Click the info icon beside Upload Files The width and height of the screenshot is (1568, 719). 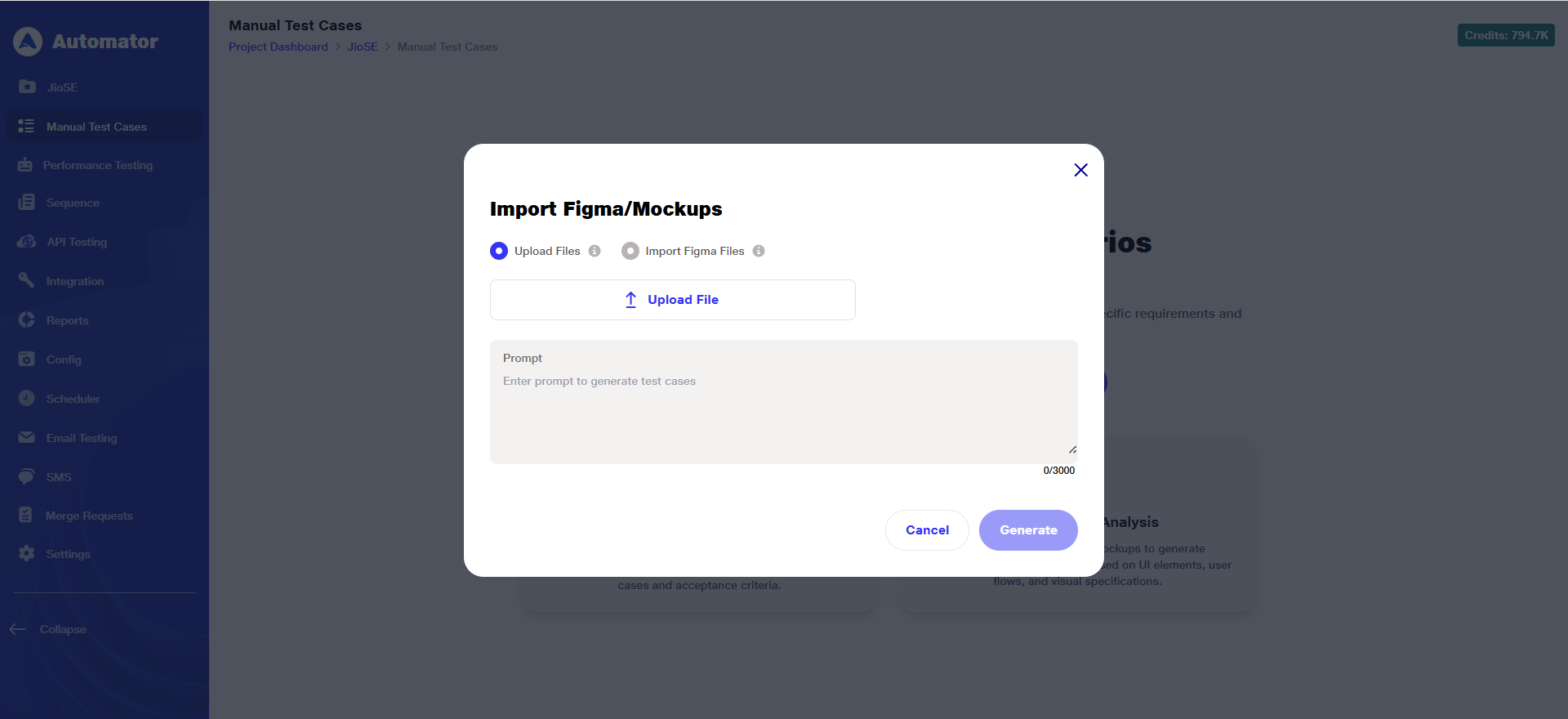click(595, 251)
